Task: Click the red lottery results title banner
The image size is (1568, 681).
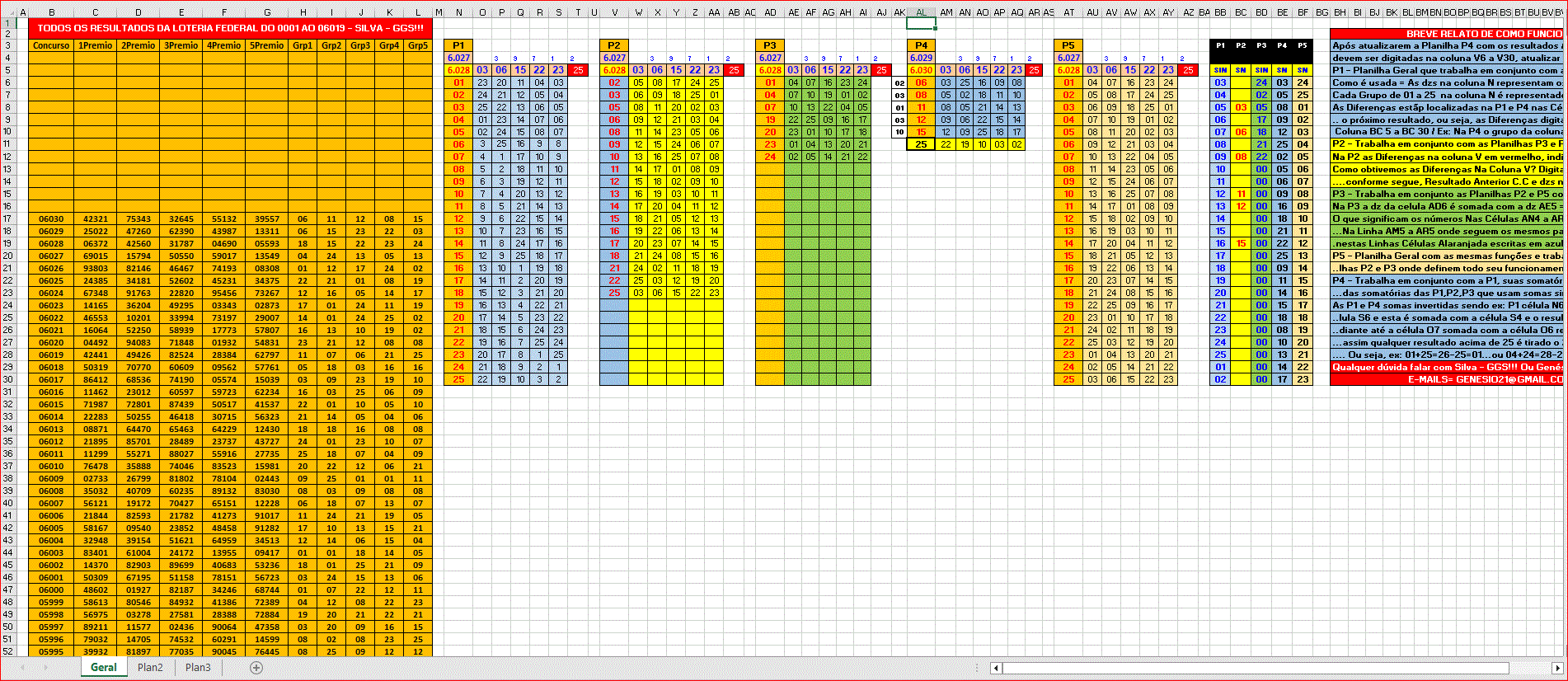Action: point(230,28)
